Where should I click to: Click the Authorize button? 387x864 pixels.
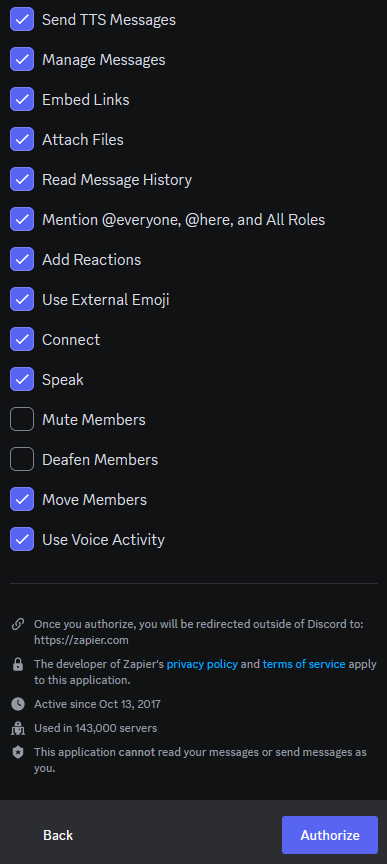(330, 835)
